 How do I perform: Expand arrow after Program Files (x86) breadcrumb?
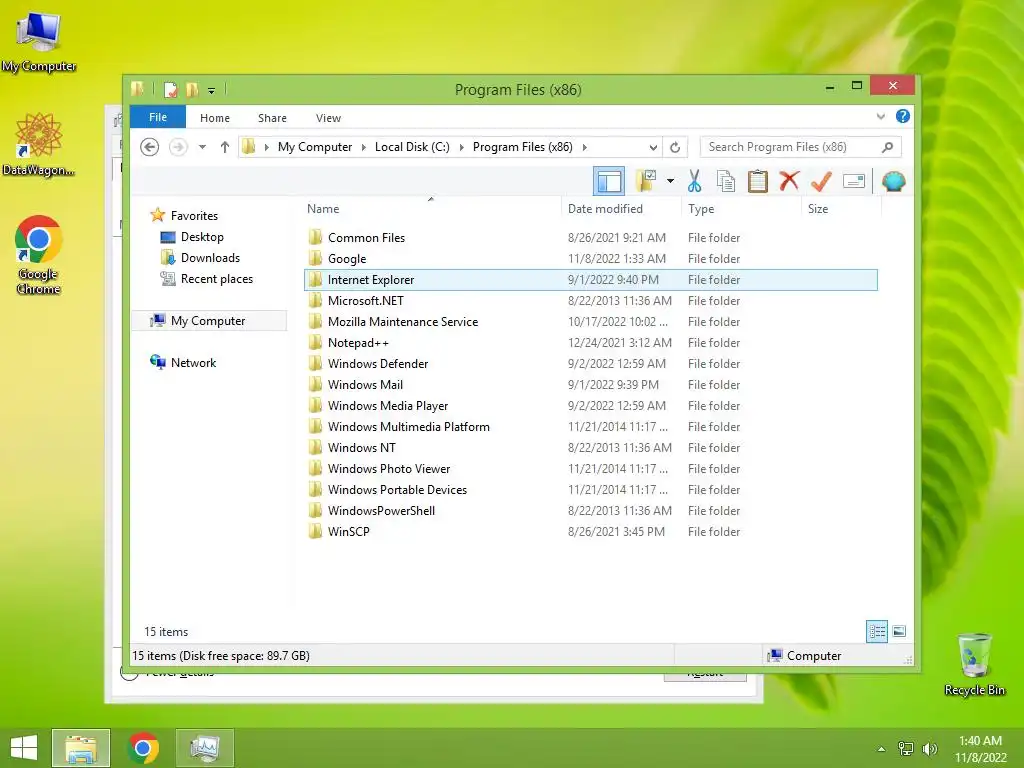[x=584, y=147]
